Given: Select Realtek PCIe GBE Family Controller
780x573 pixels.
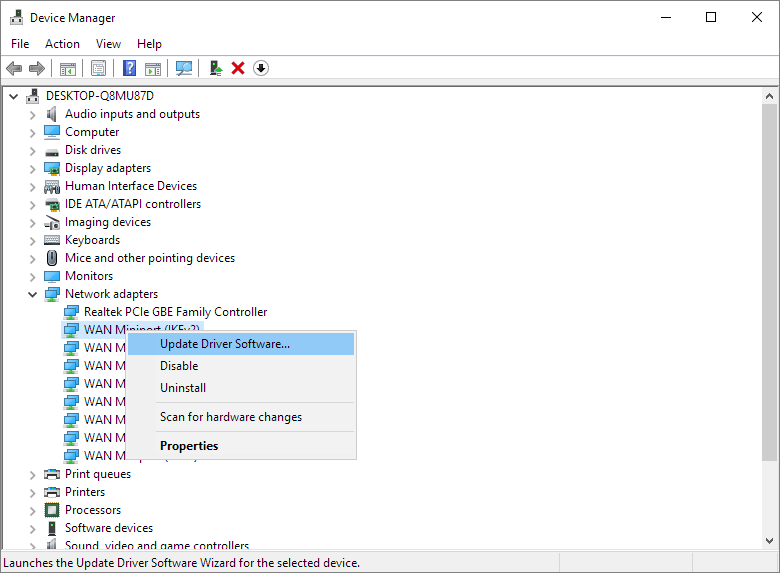Looking at the screenshot, I should 175,312.
